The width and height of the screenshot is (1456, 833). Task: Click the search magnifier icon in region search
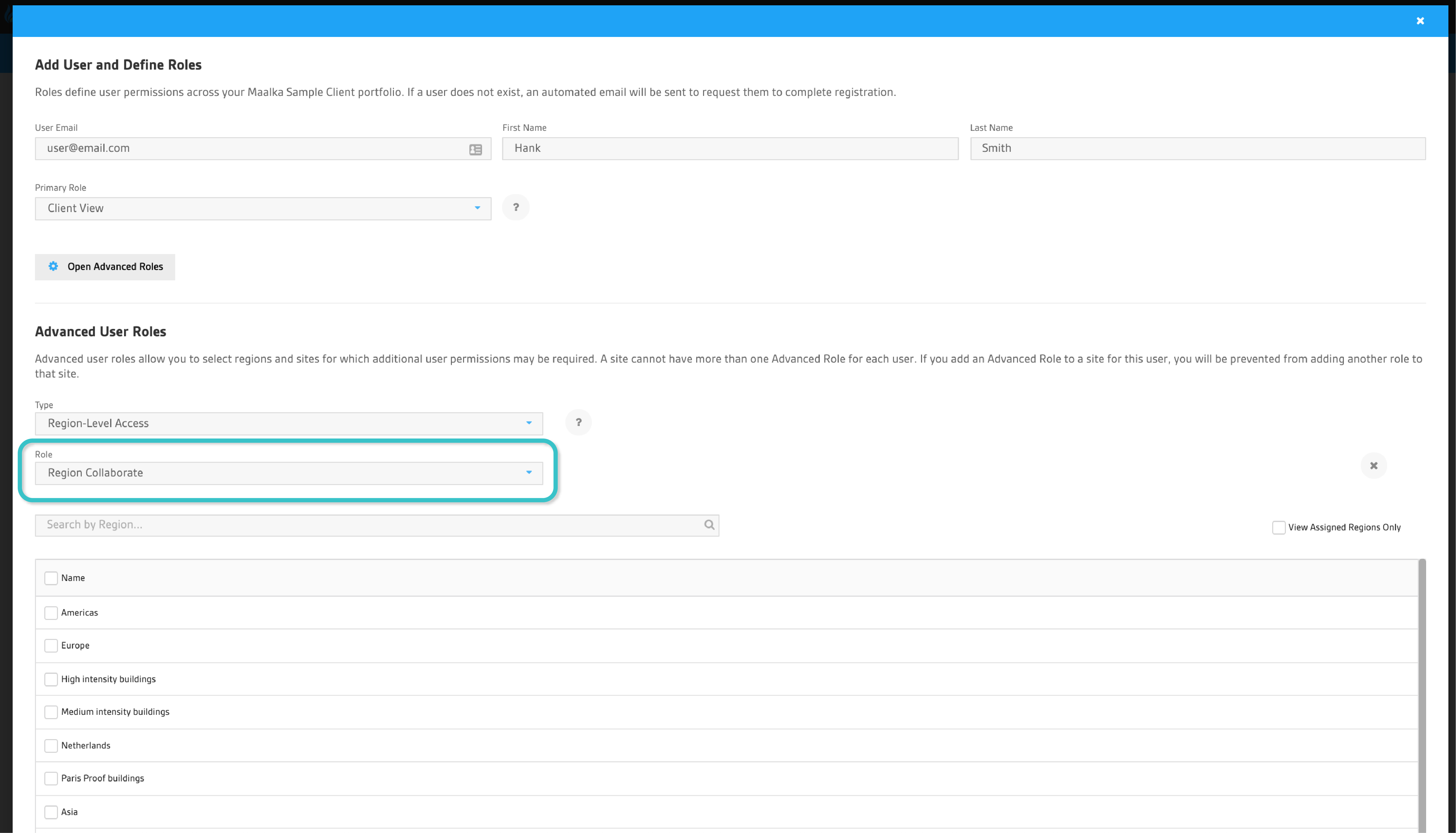[709, 525]
